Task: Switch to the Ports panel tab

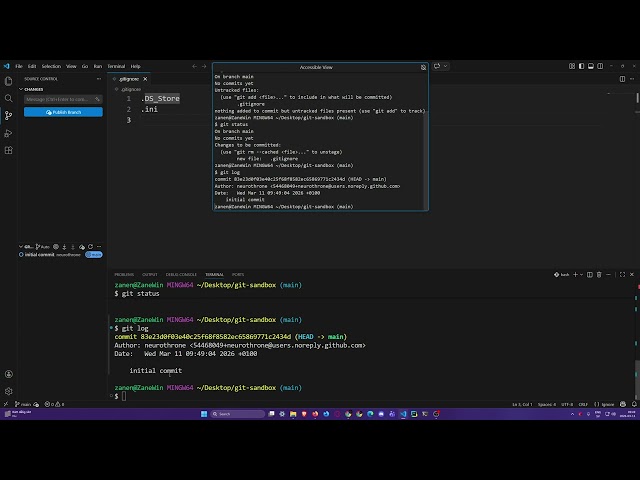Action: click(x=238, y=275)
